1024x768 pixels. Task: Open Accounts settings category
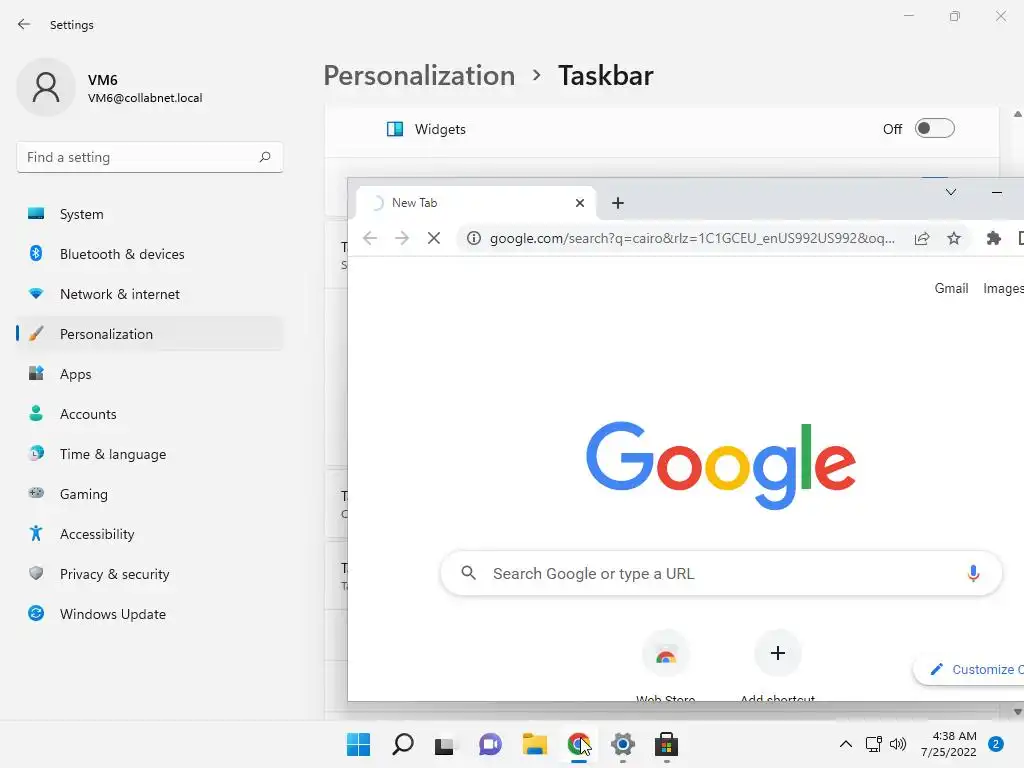point(150,414)
